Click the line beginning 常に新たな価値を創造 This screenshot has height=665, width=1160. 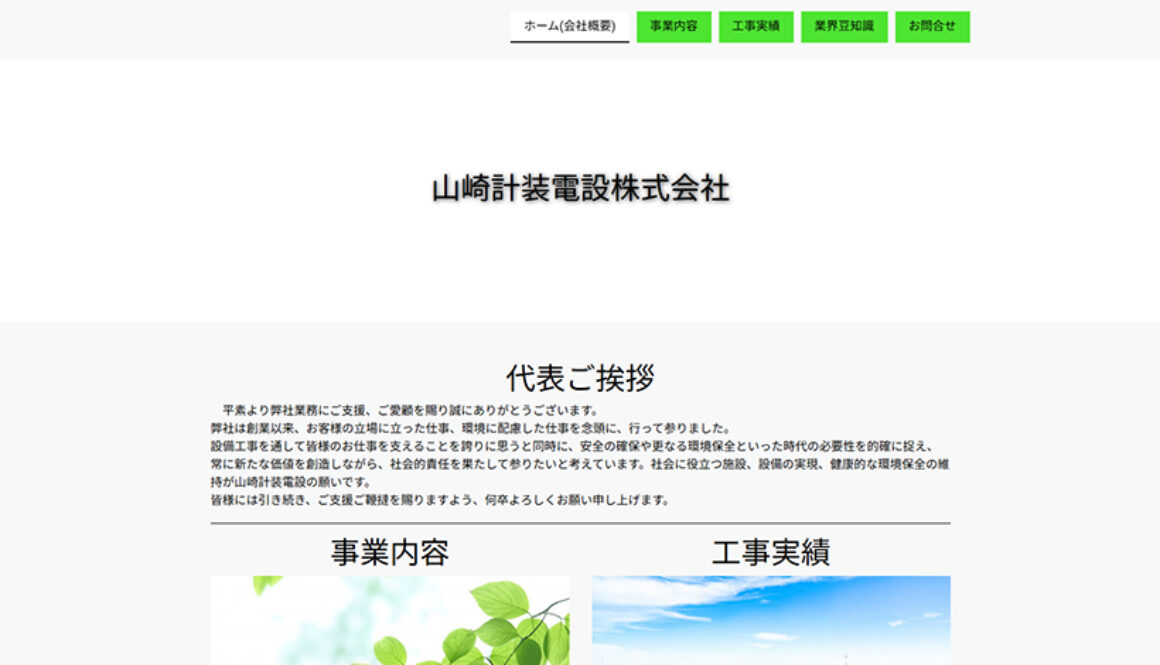pyautogui.click(x=579, y=464)
